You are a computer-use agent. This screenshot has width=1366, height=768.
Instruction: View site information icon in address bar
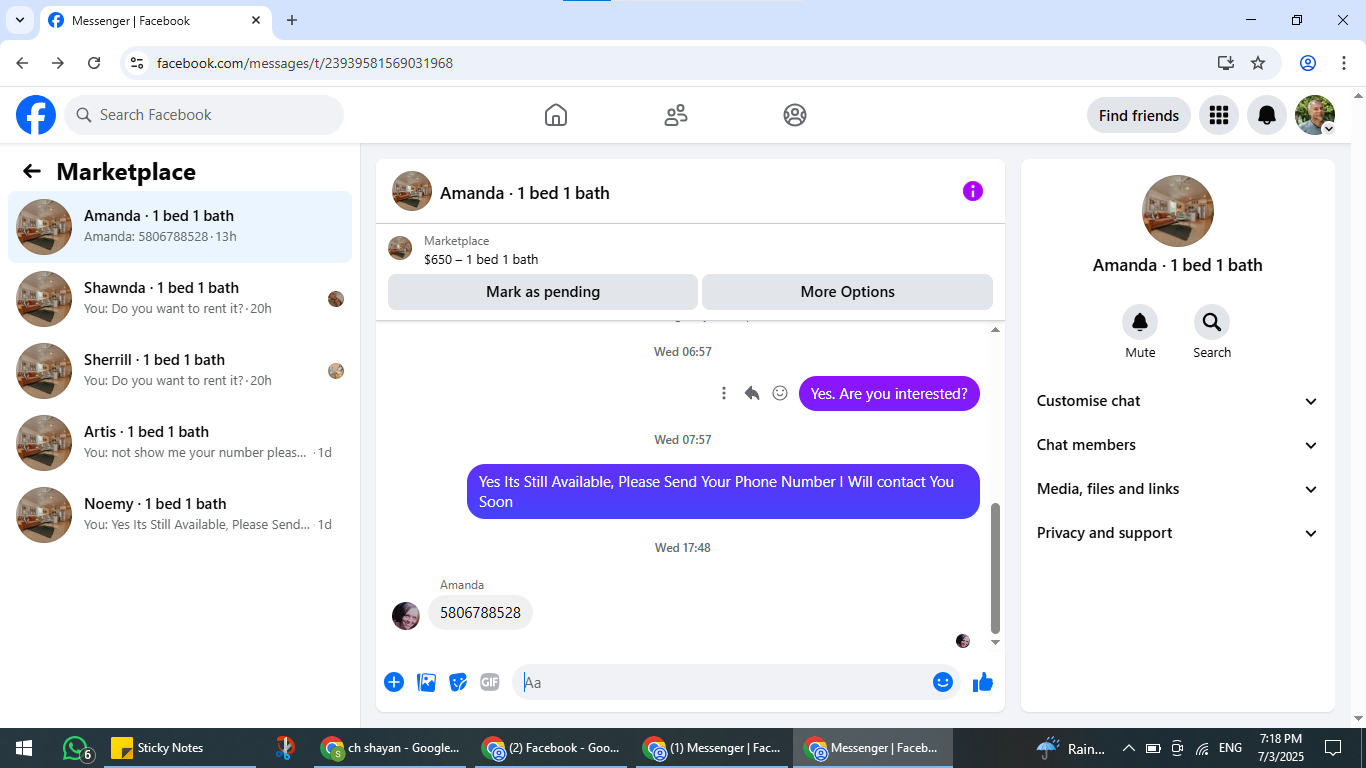(x=138, y=63)
